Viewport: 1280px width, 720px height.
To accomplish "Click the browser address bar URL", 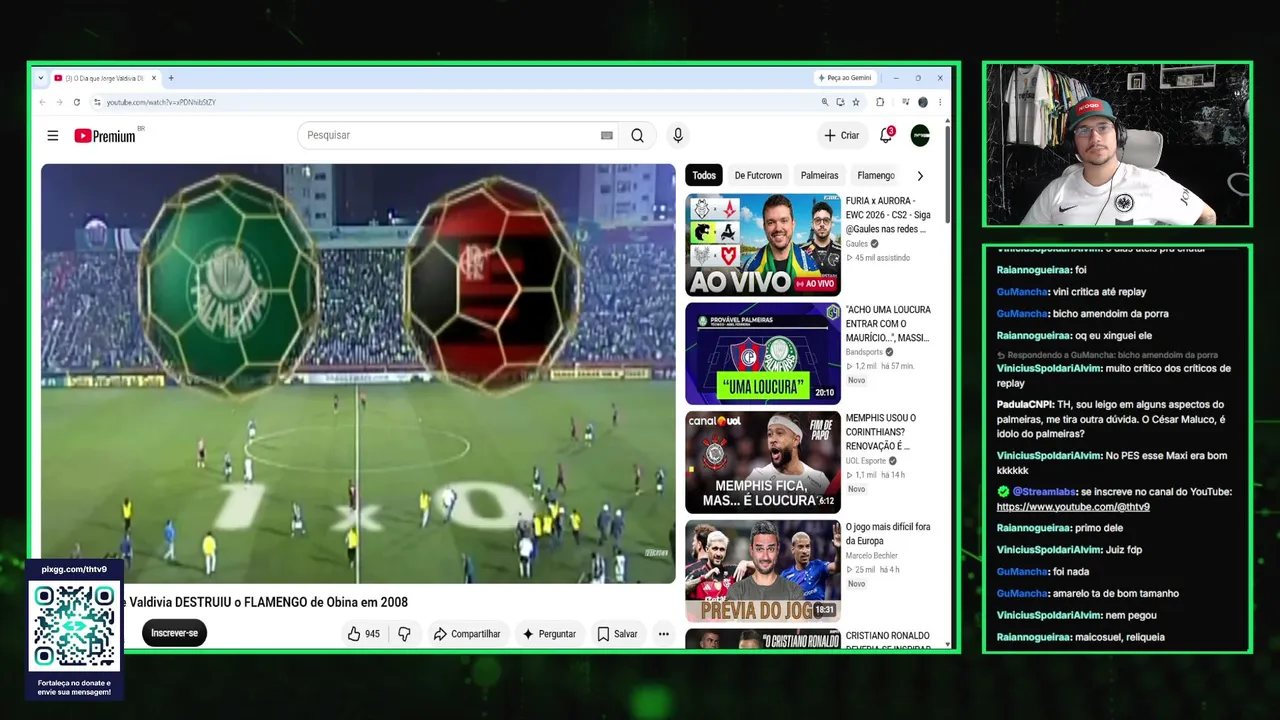I will click(x=161, y=102).
